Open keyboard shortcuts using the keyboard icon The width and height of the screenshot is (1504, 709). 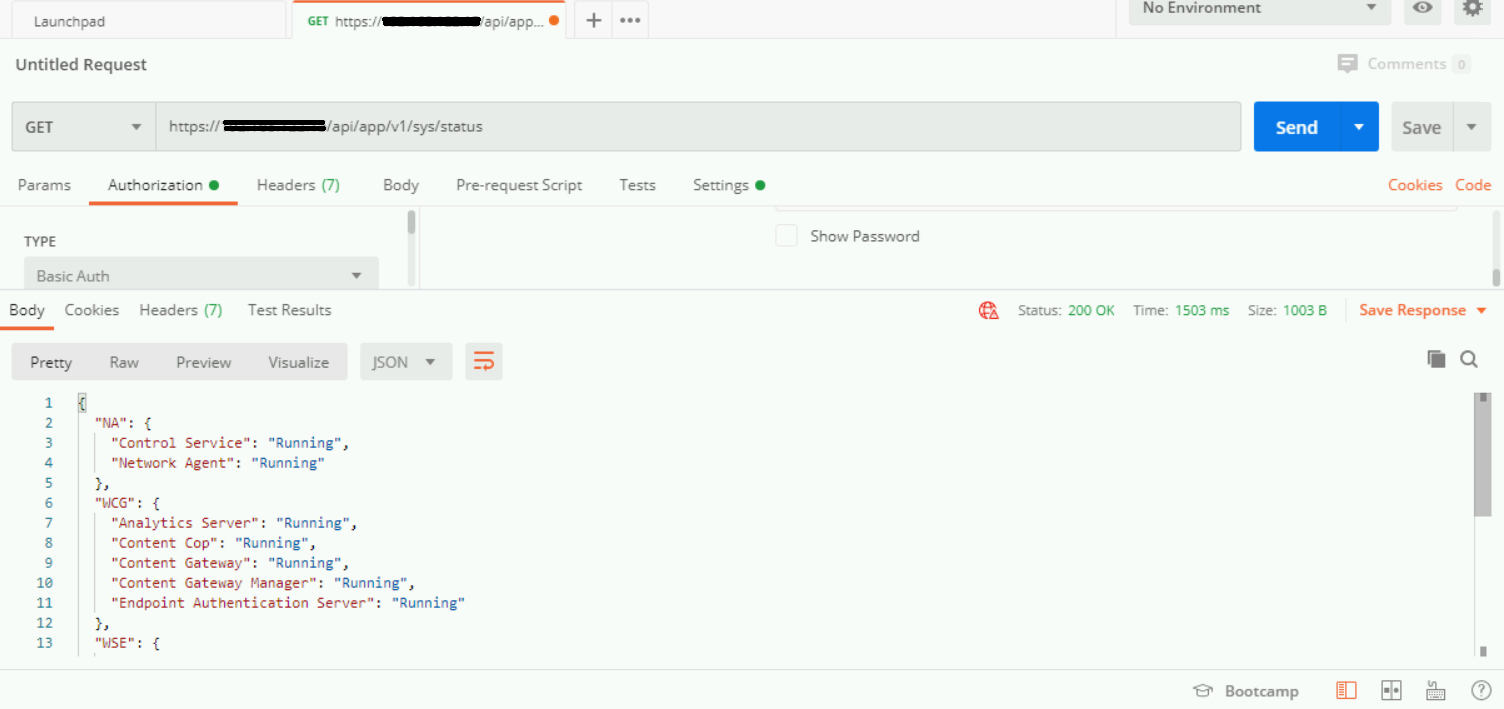(x=1436, y=690)
